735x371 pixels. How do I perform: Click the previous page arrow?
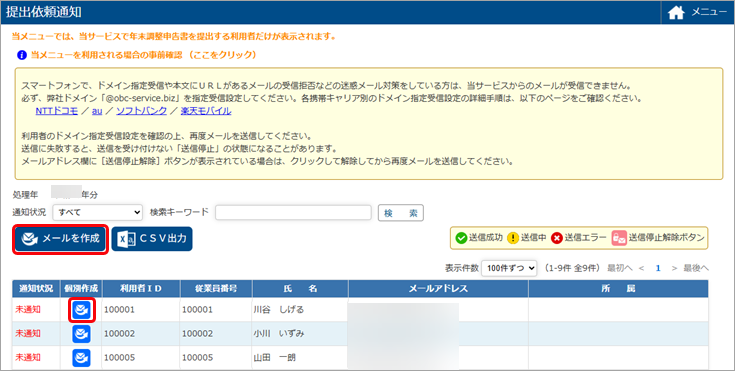coord(641,268)
